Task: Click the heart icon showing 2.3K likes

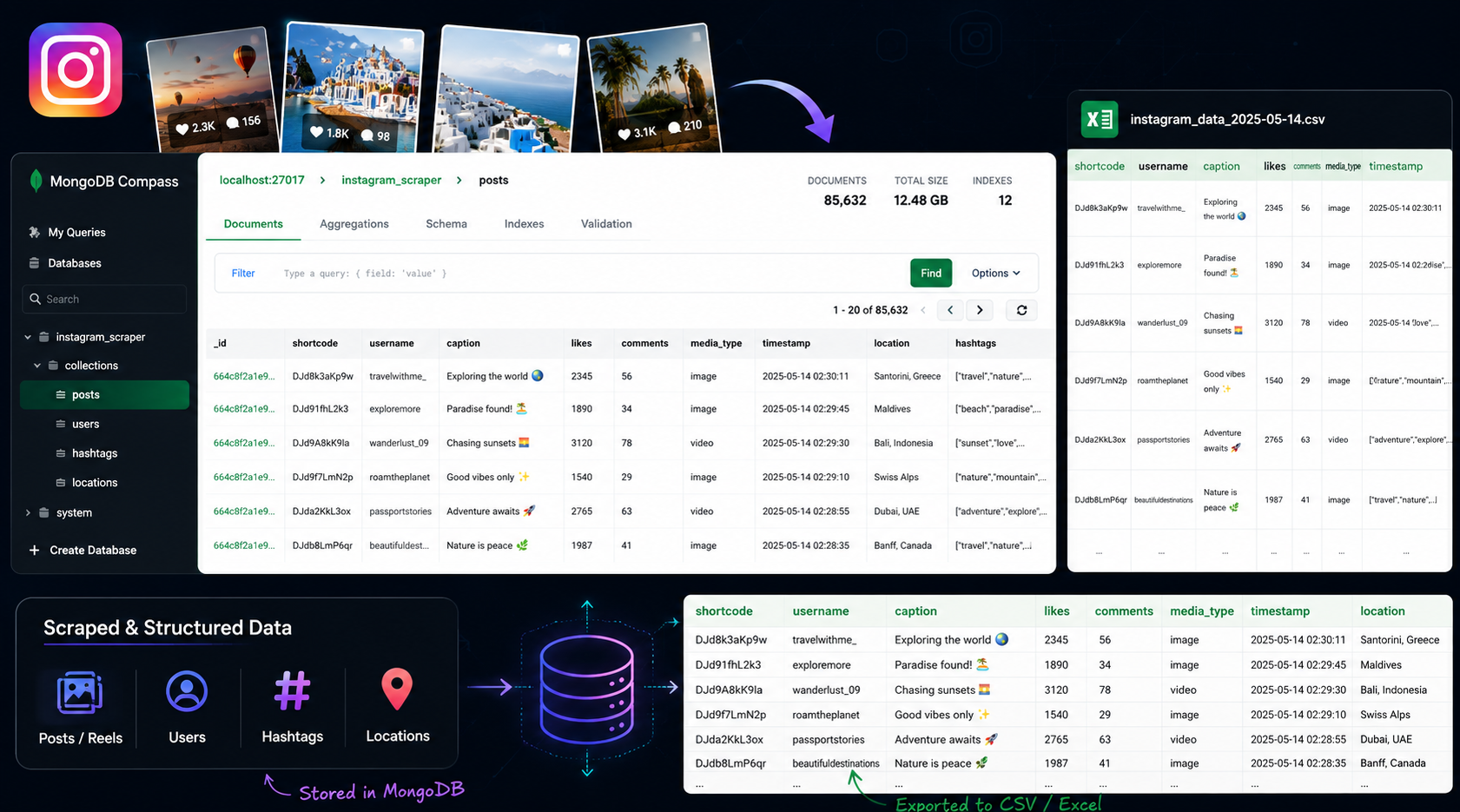Action: 182,129
